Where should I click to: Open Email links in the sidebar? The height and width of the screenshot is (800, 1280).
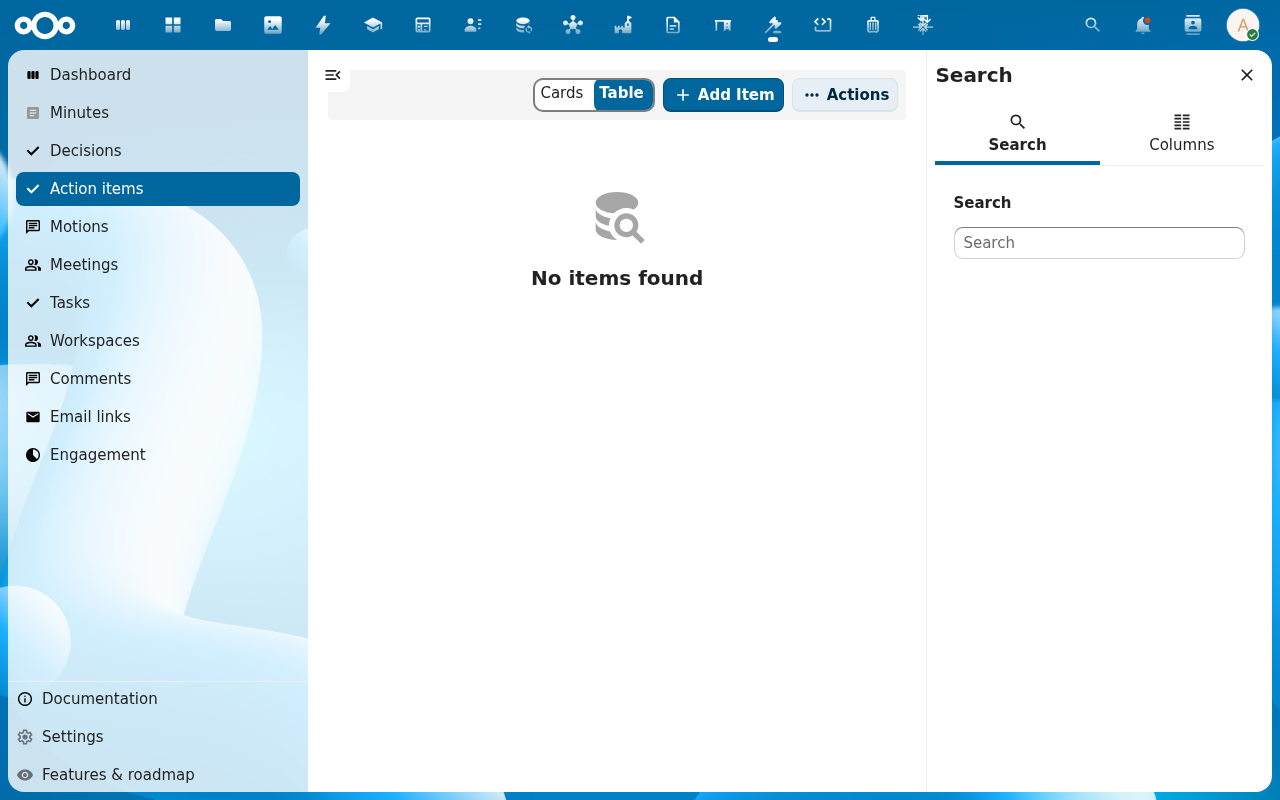[x=158, y=417]
